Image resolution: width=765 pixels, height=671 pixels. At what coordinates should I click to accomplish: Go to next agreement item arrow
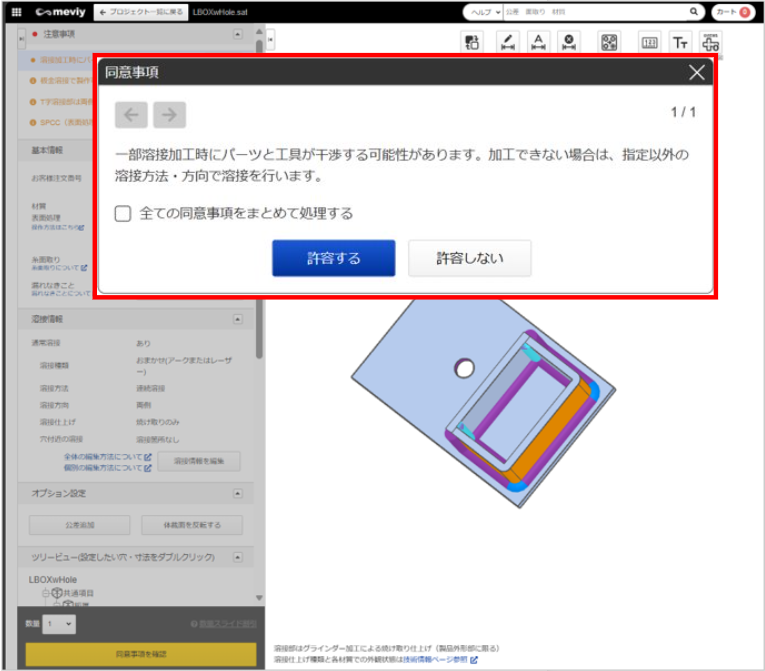coord(169,115)
